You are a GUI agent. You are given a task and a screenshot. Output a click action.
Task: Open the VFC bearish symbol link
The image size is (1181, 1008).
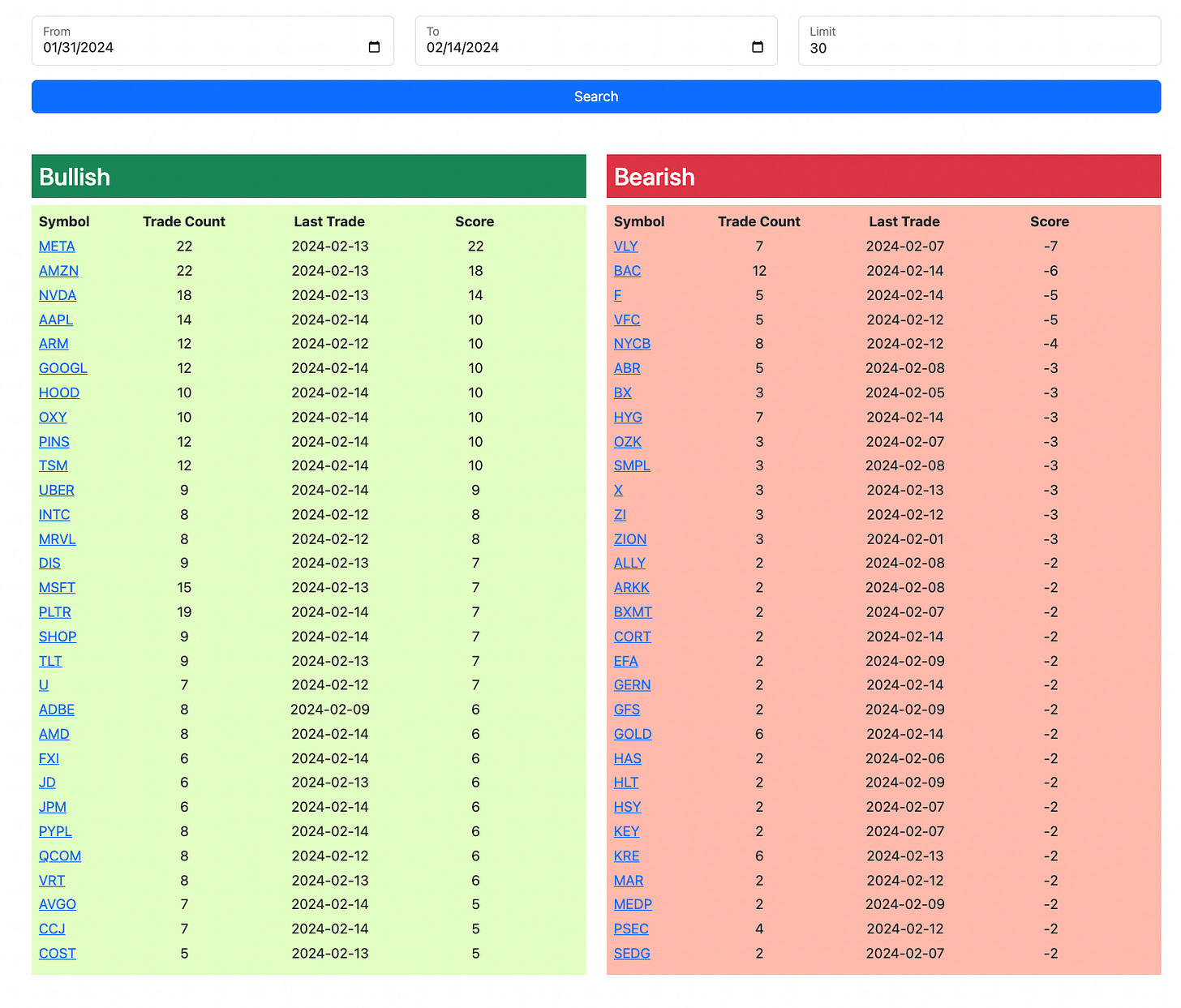point(627,320)
